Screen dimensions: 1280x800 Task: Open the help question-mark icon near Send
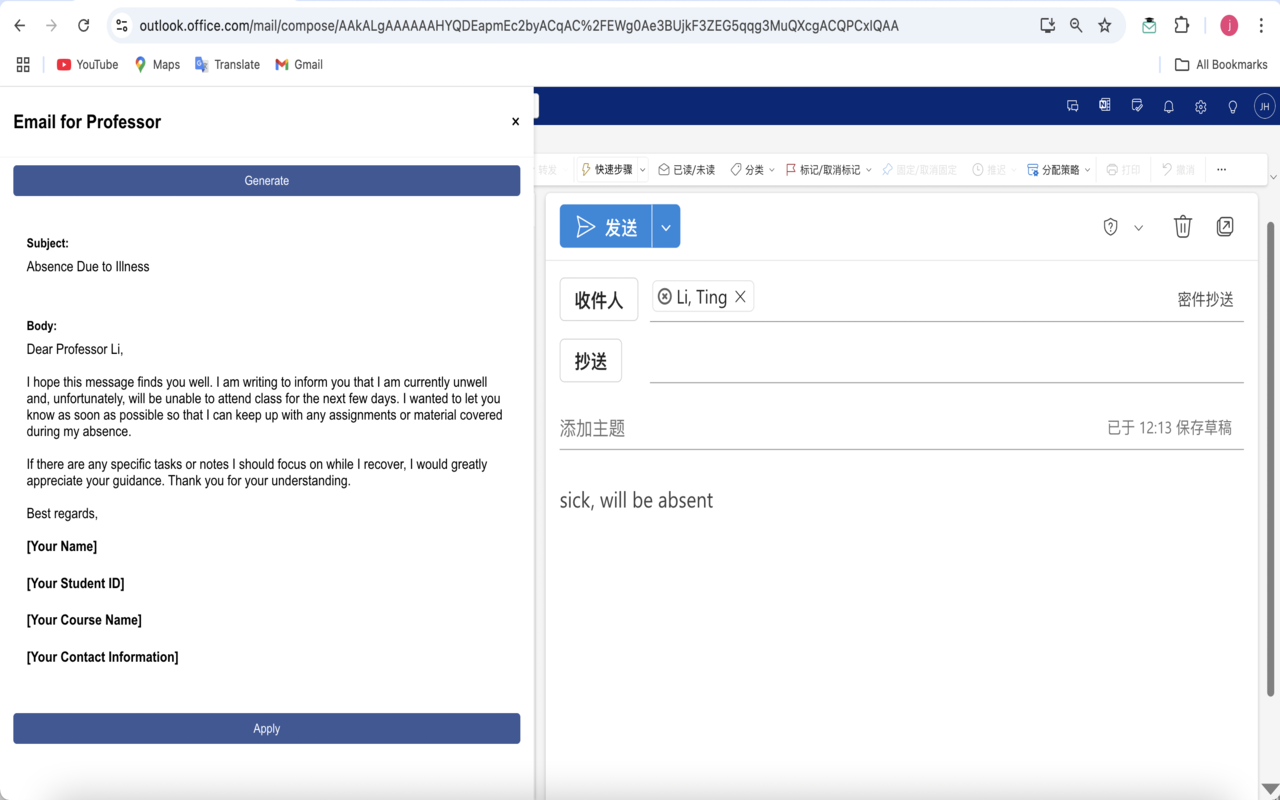point(1109,226)
